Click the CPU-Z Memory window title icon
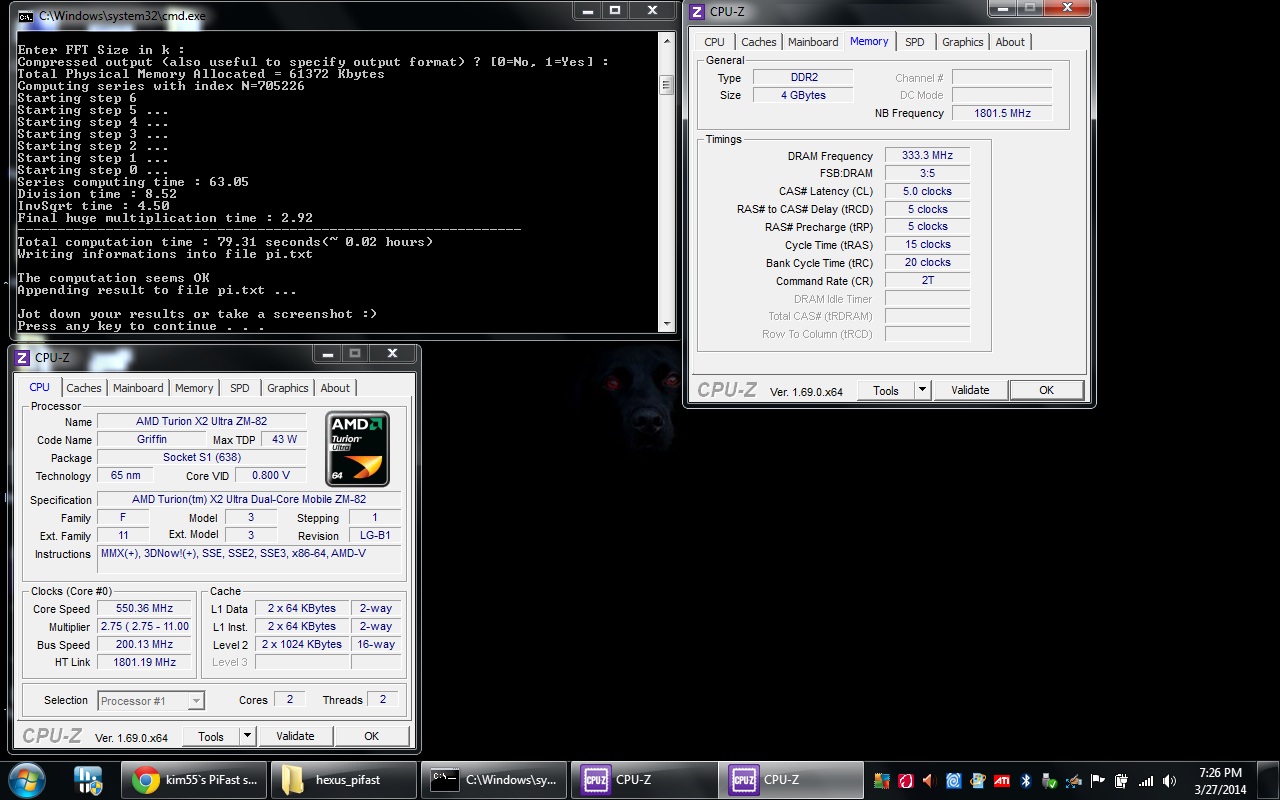Image resolution: width=1280 pixels, height=800 pixels. point(697,12)
